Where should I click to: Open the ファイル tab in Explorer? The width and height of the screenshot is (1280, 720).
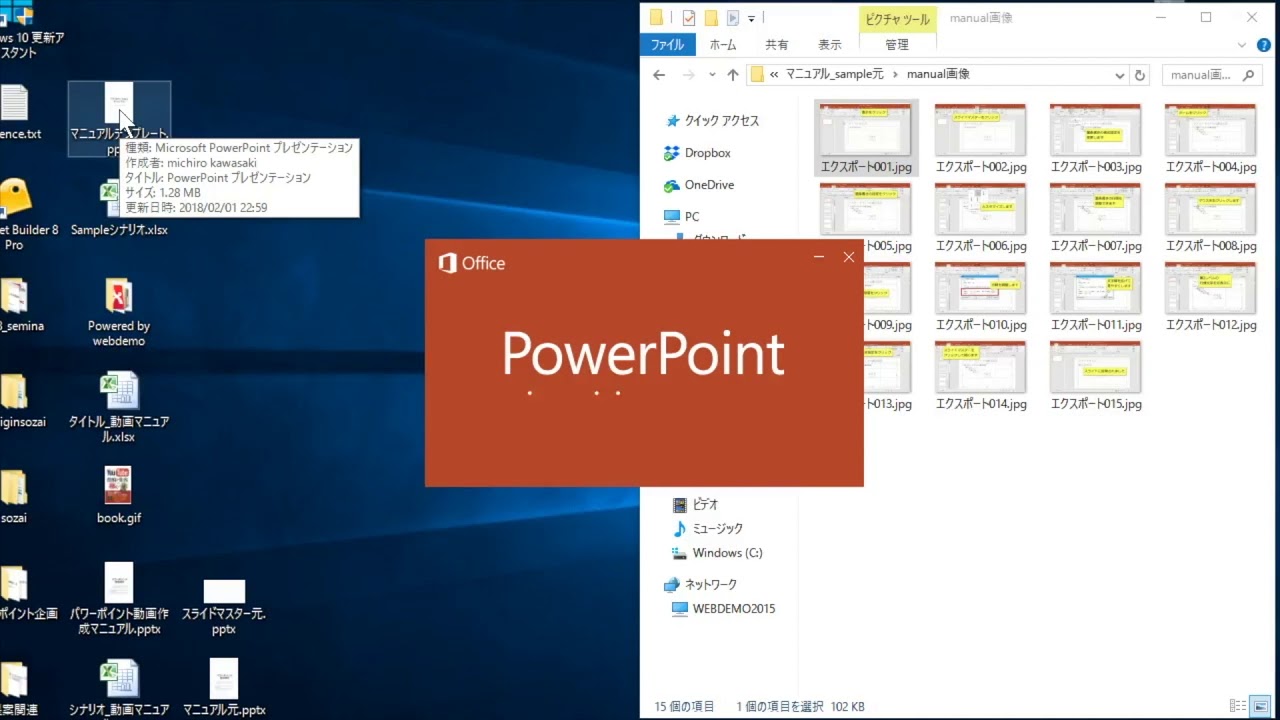[667, 44]
